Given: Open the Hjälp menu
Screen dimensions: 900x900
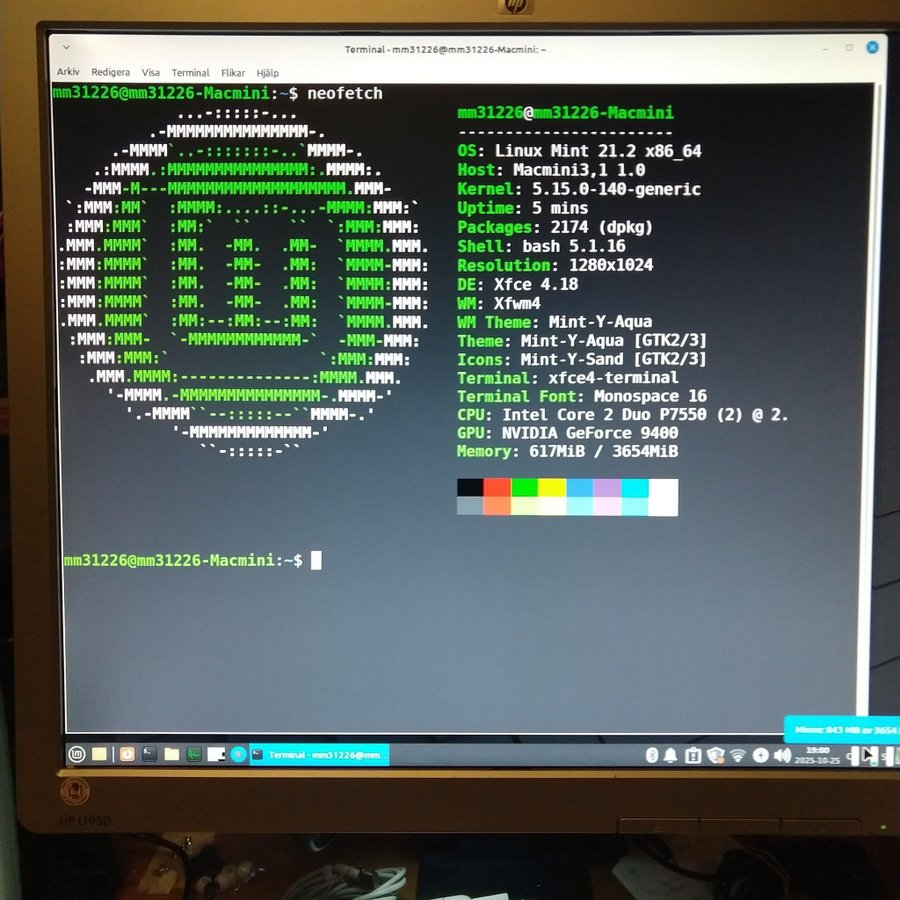Looking at the screenshot, I should click(268, 73).
